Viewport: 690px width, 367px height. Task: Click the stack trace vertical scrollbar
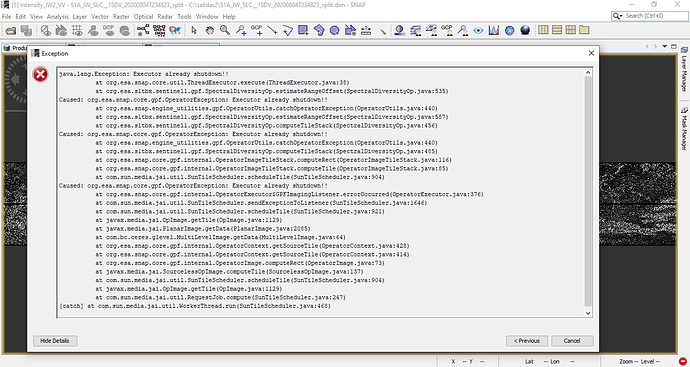pos(588,193)
